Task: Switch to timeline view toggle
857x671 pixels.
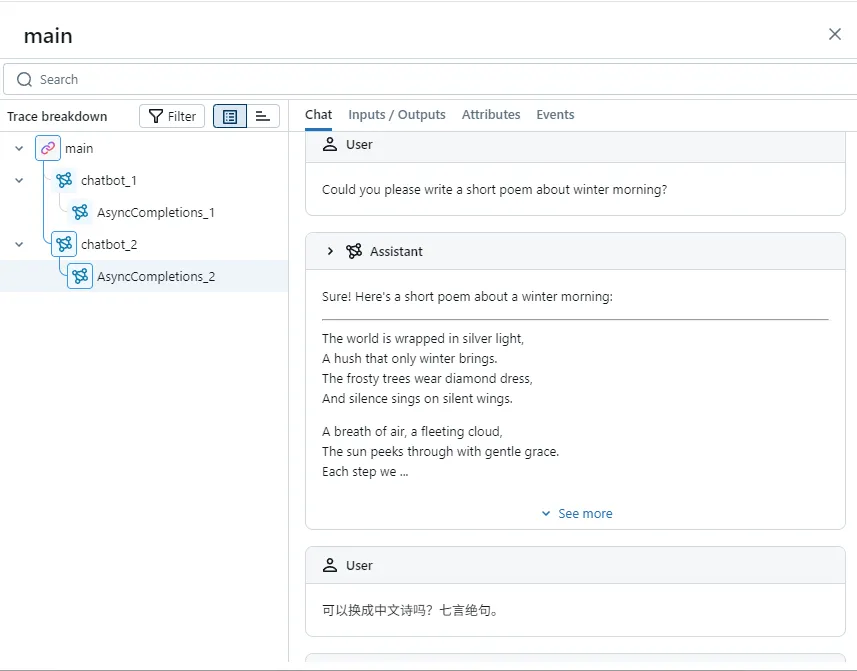Action: pos(263,116)
